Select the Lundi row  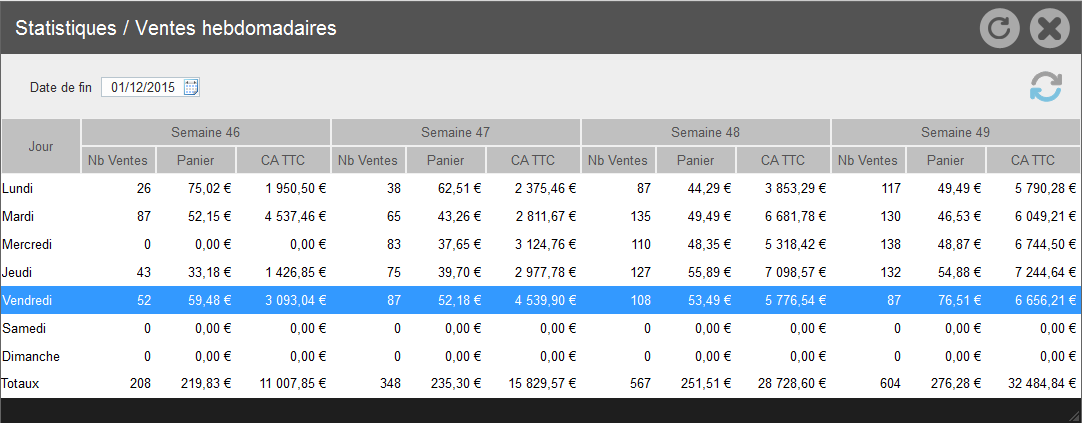tap(541, 188)
